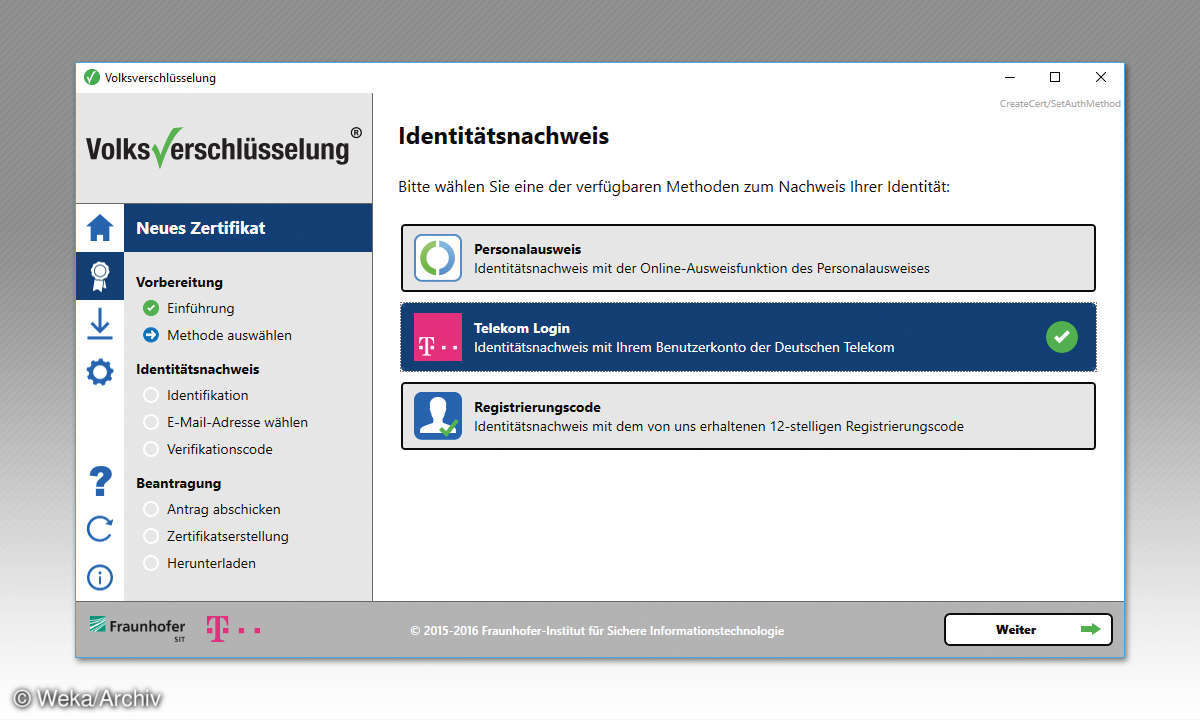Select the Antrag abschicken step
The height and width of the screenshot is (720, 1200).
(x=224, y=509)
